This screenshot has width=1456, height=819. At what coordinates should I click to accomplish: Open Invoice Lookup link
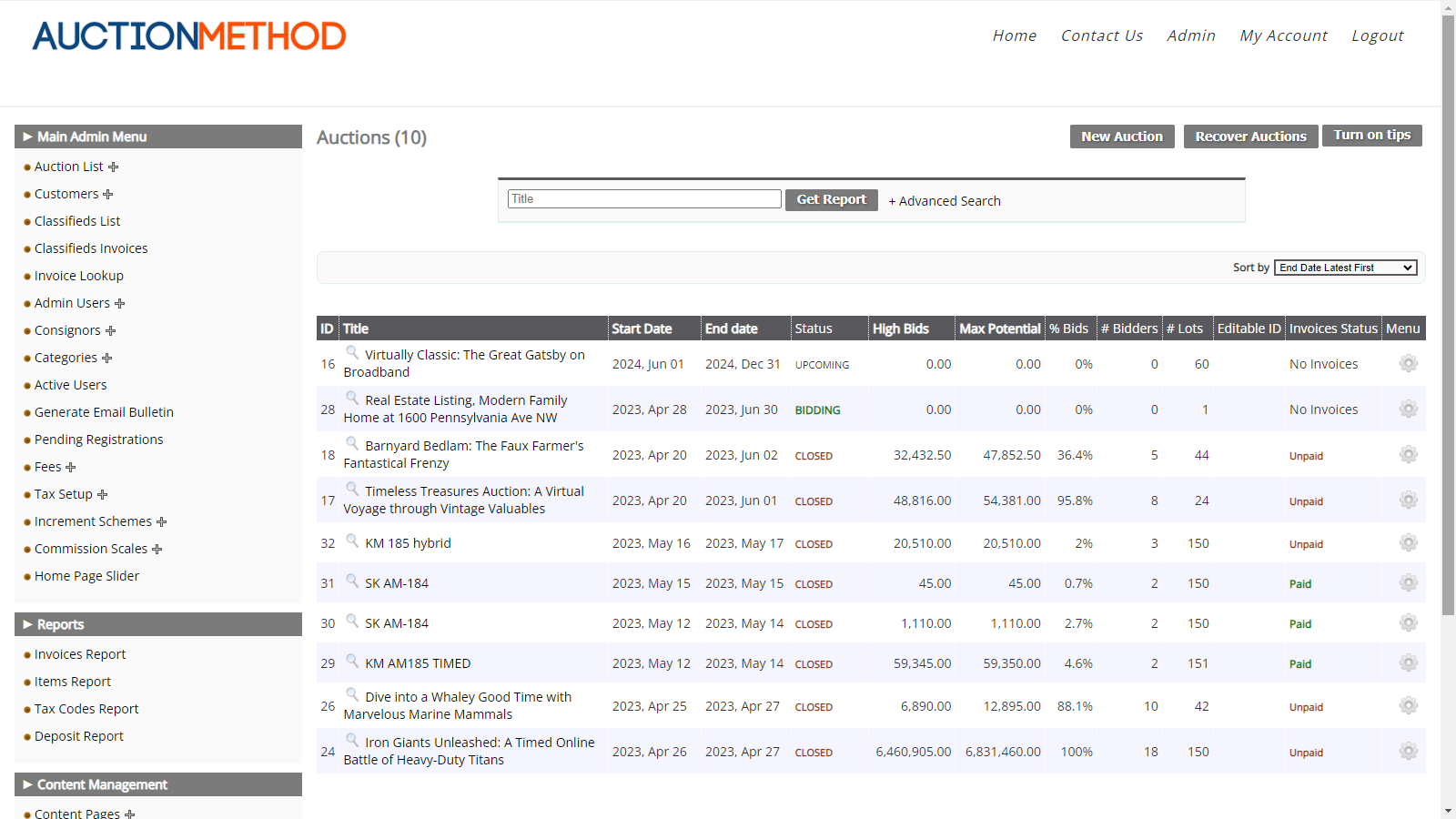[x=79, y=276]
